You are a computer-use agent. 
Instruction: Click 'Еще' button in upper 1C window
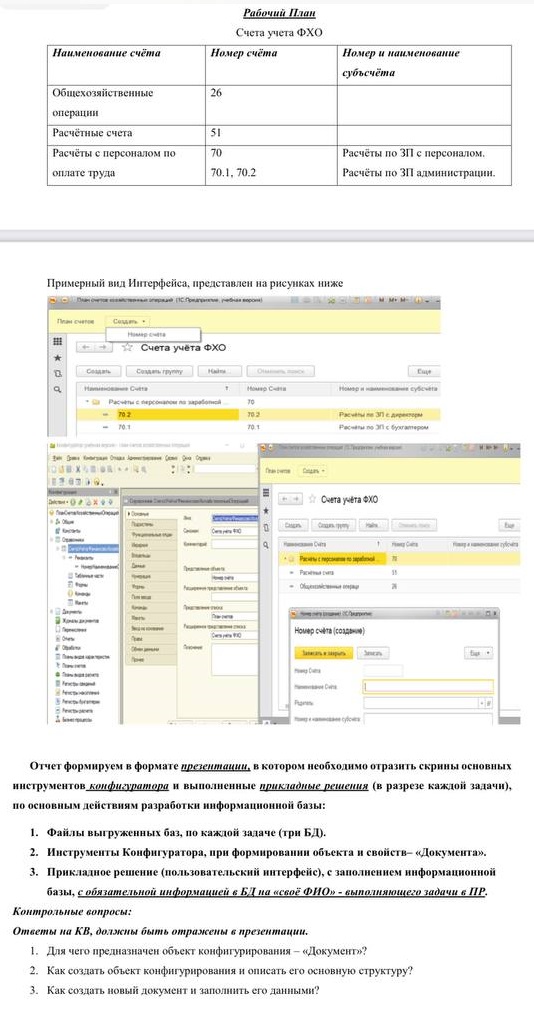click(x=424, y=371)
